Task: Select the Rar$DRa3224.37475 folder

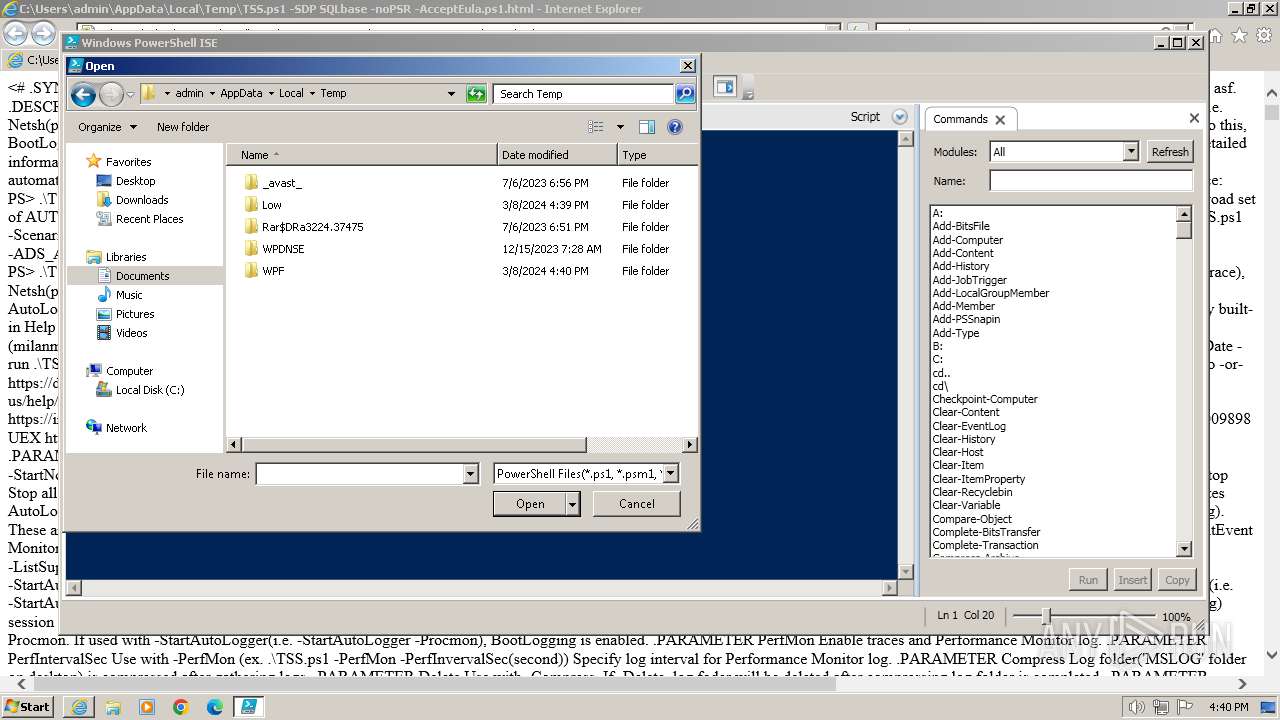Action: click(312, 227)
